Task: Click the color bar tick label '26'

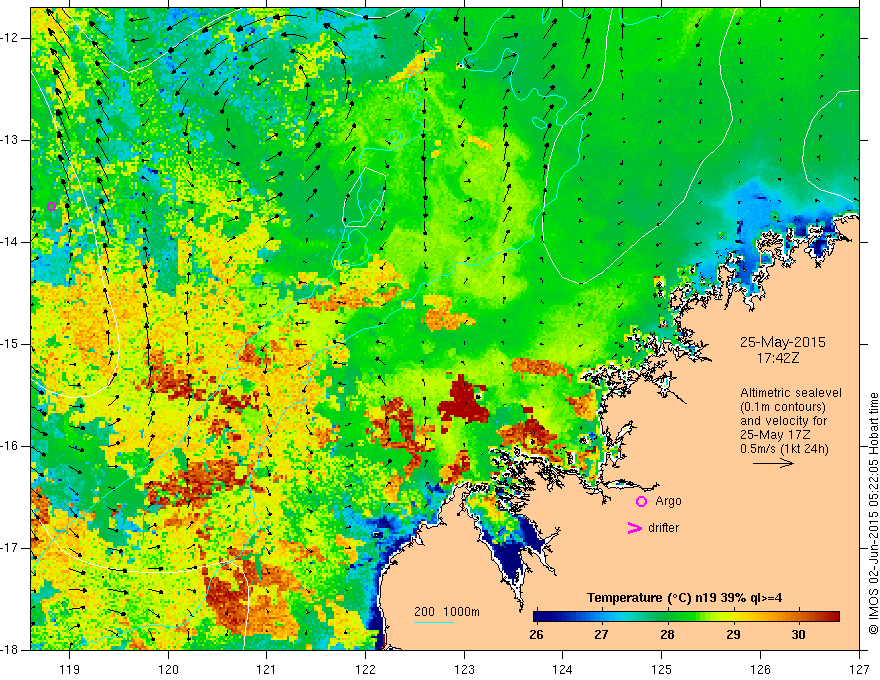Action: 536,635
